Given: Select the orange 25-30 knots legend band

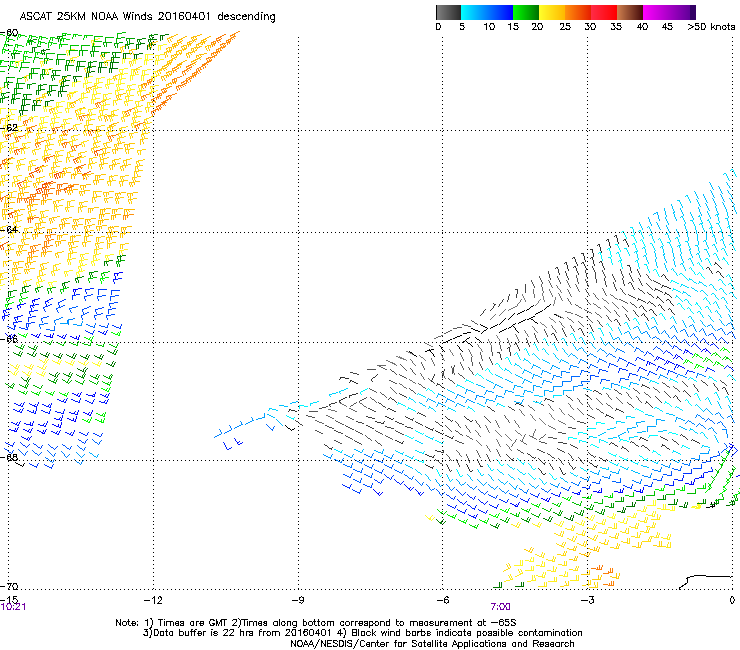Looking at the screenshot, I should click(x=578, y=12).
